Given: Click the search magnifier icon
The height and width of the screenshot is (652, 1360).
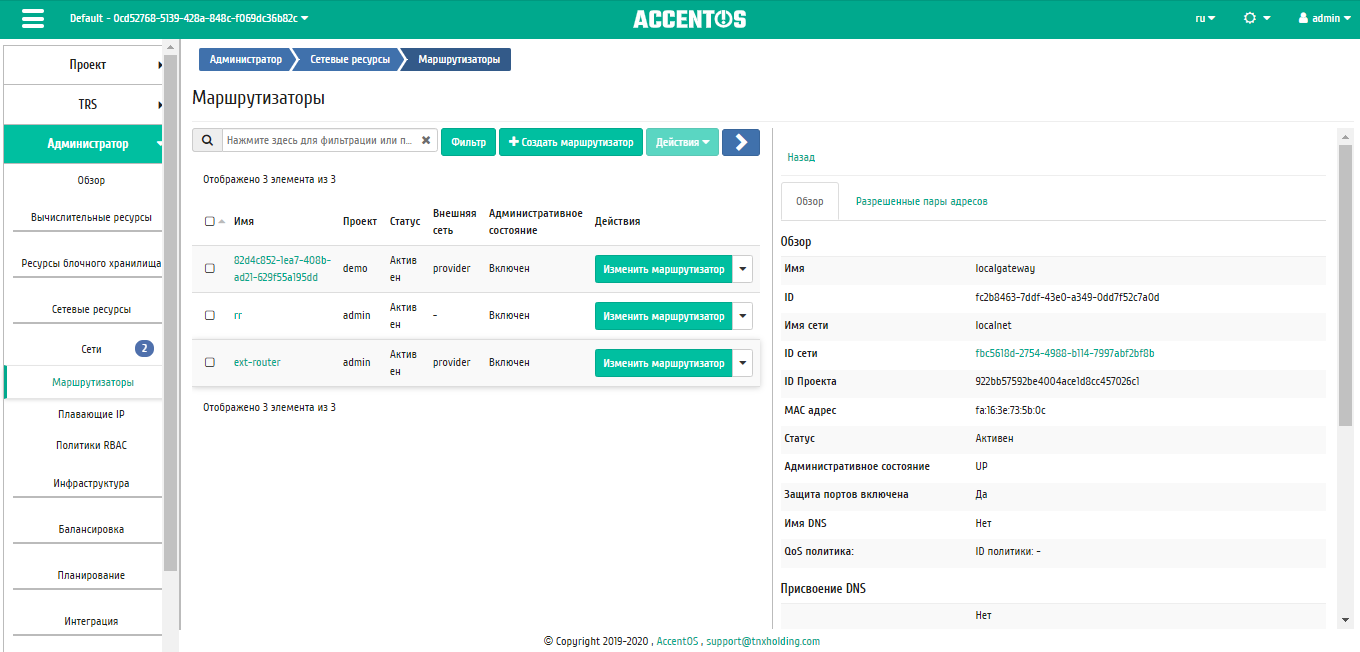Looking at the screenshot, I should point(207,142).
